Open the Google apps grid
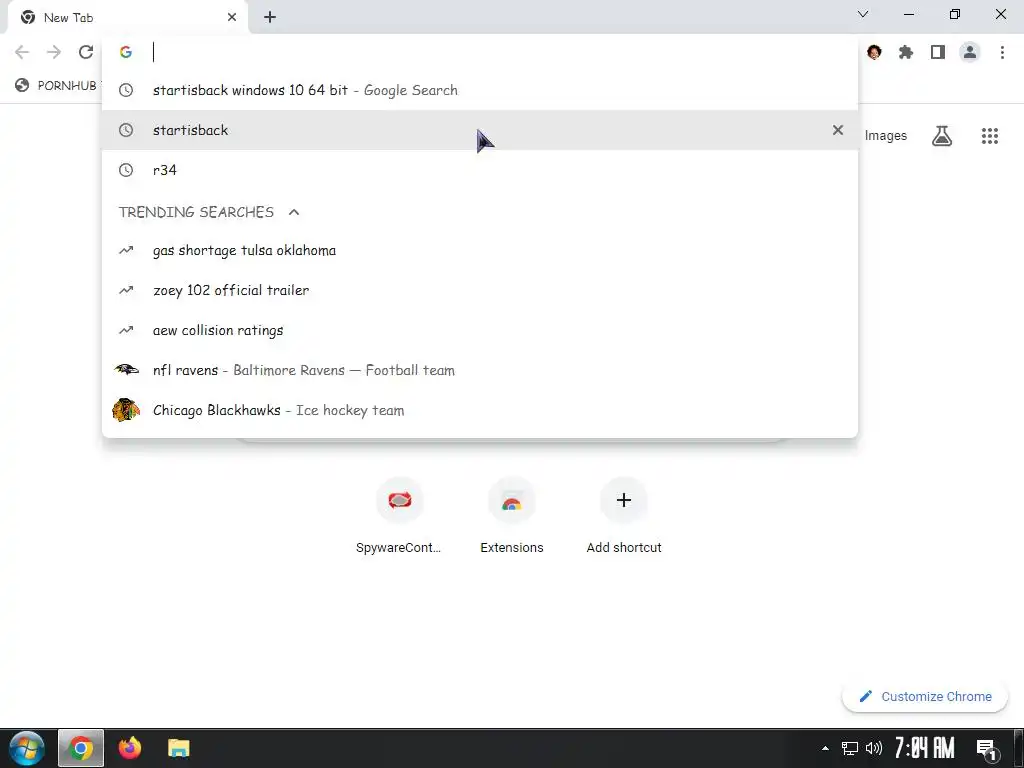The height and width of the screenshot is (768, 1024). pyautogui.click(x=989, y=136)
